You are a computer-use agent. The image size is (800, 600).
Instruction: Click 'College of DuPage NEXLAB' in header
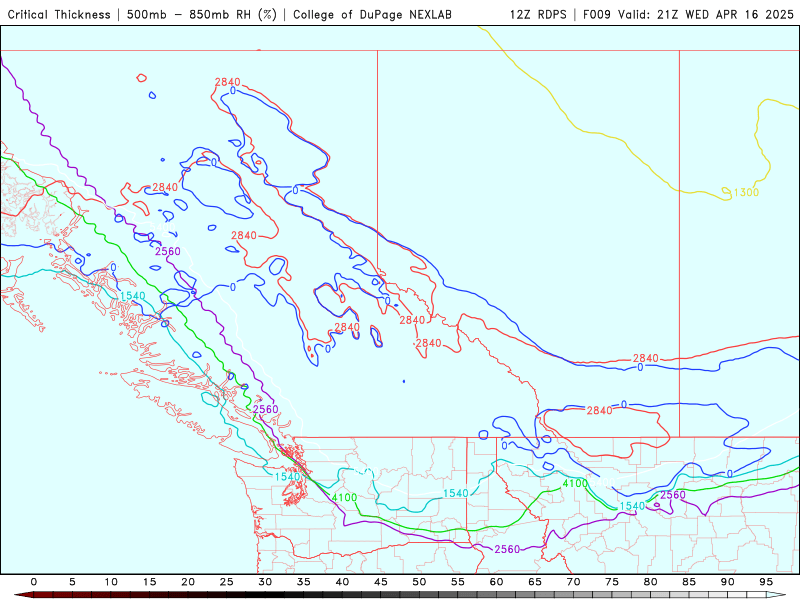pyautogui.click(x=372, y=14)
